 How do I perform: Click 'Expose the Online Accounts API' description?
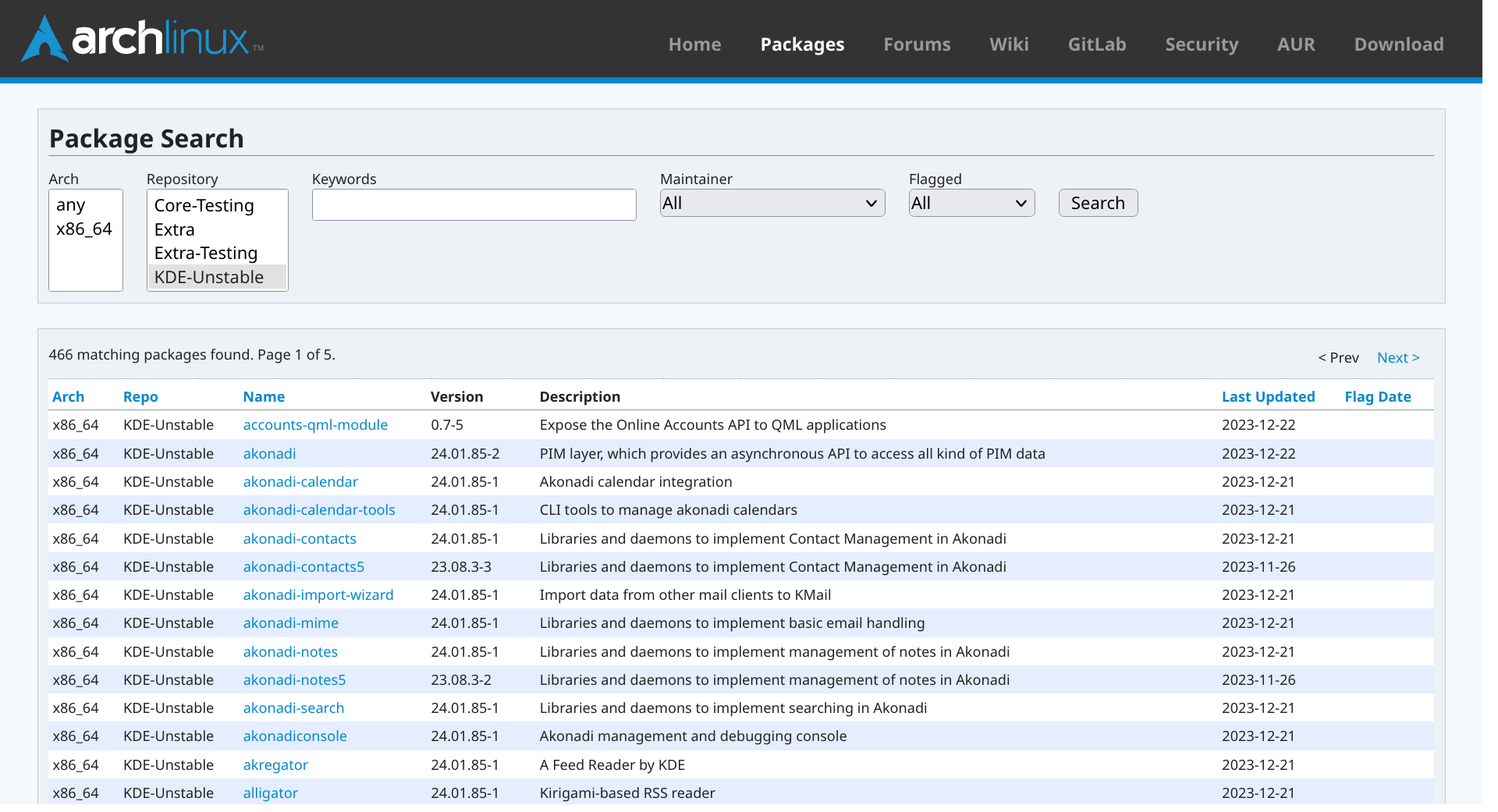713,425
